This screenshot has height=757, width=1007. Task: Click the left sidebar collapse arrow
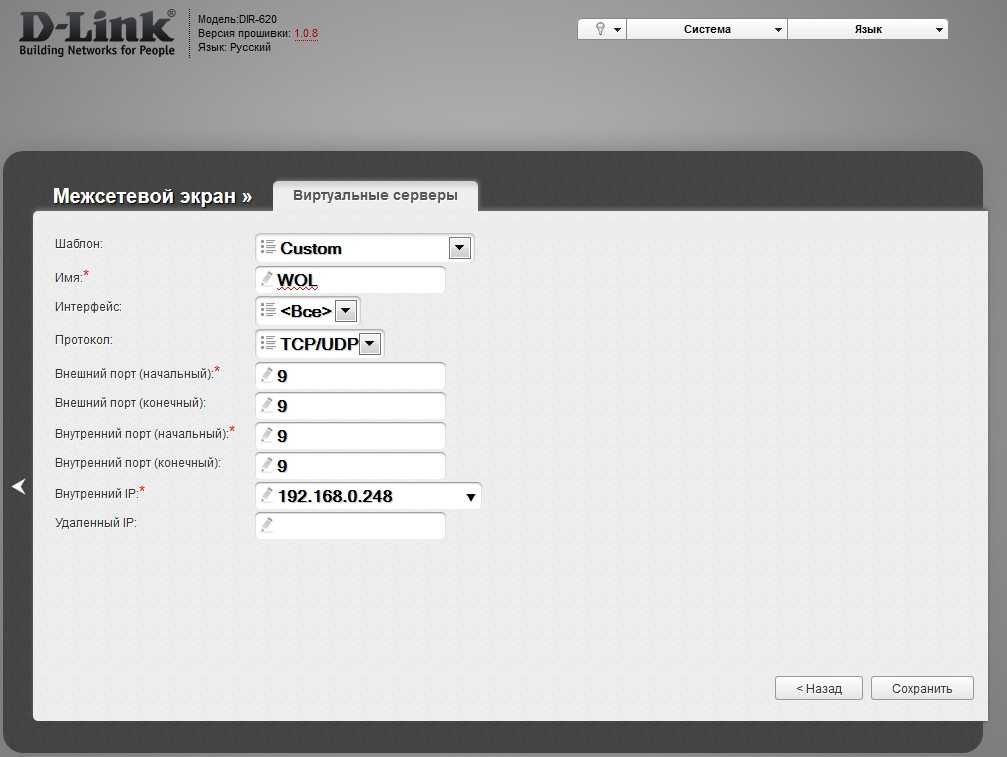19,487
